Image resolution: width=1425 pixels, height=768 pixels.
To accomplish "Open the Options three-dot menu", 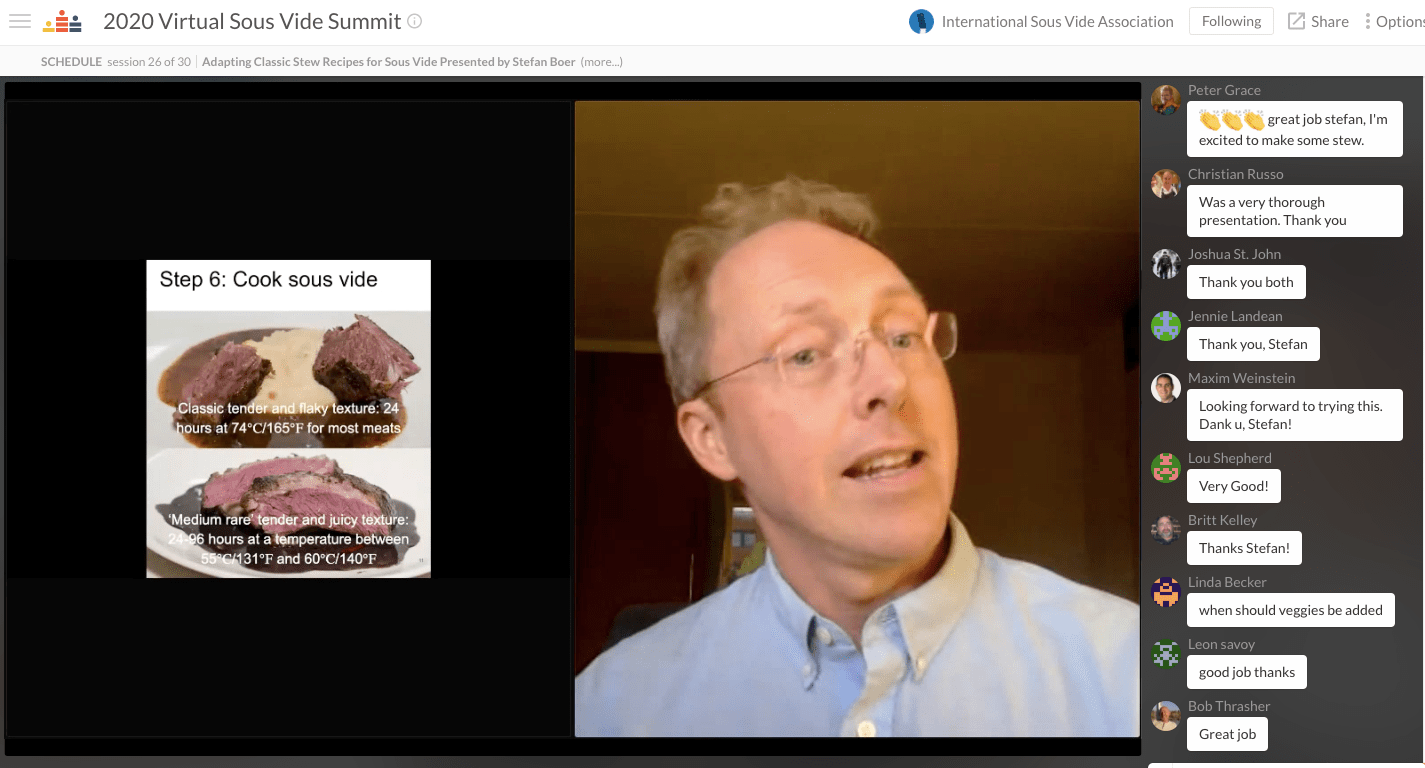I will point(1368,21).
